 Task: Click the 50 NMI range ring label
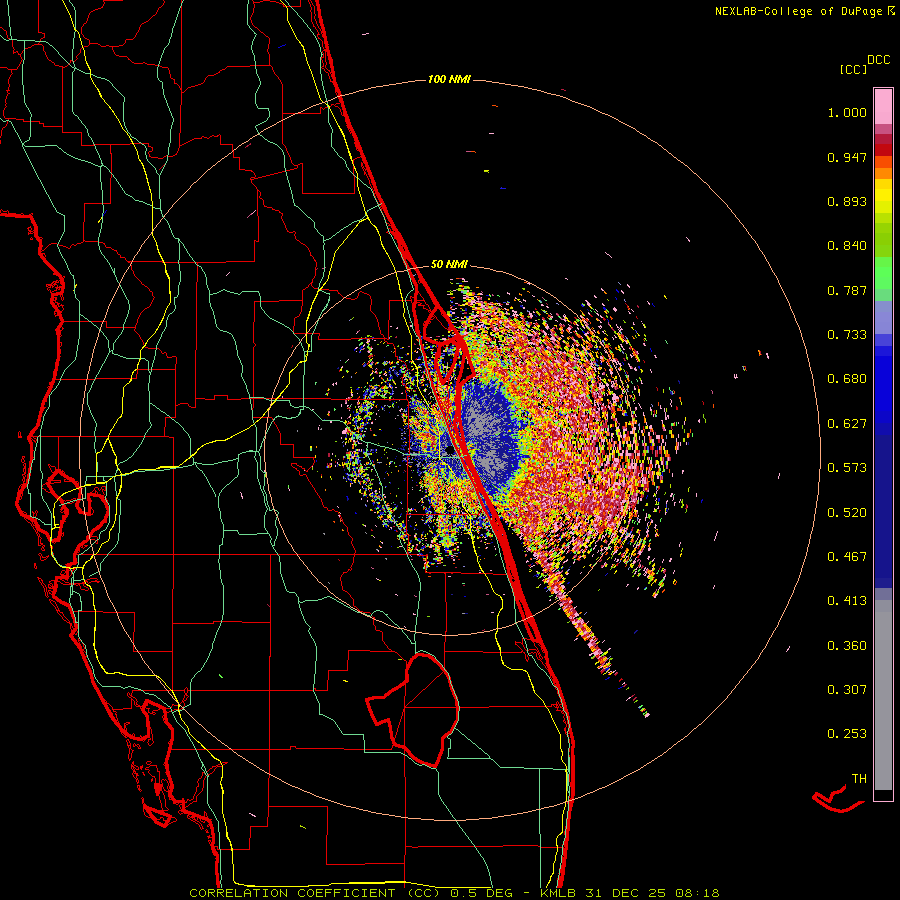449,265
